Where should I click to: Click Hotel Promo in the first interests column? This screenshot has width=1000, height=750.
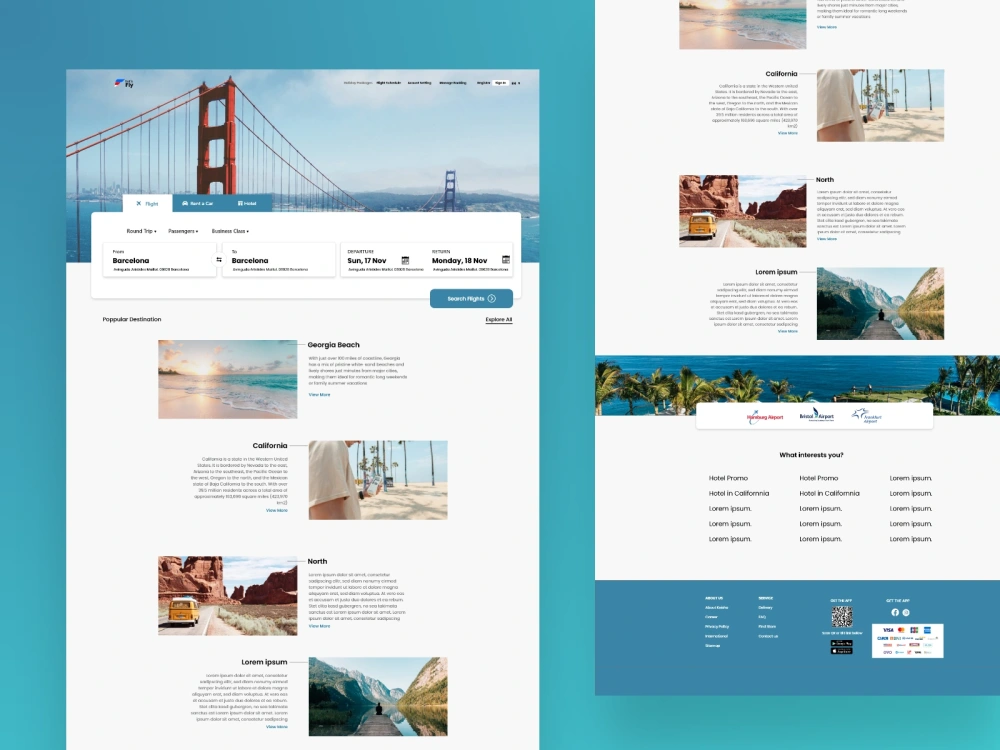[x=728, y=478]
